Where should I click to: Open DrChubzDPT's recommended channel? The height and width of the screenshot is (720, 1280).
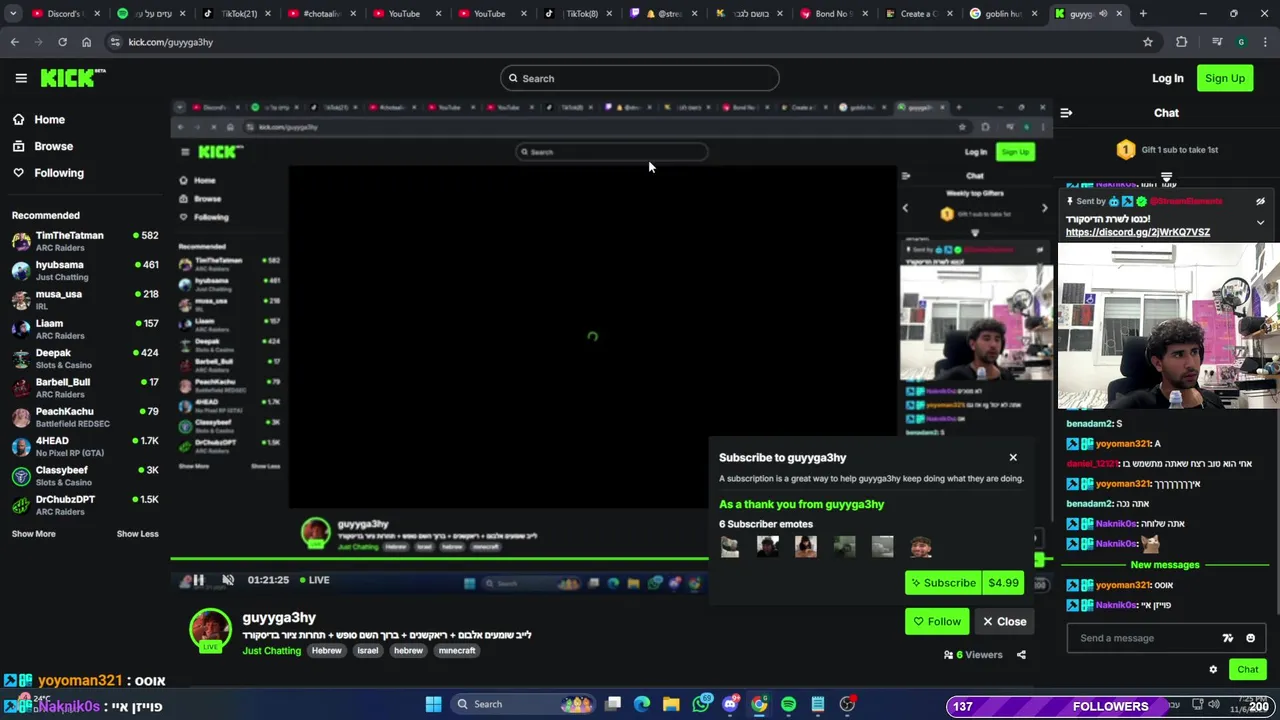tap(85, 505)
